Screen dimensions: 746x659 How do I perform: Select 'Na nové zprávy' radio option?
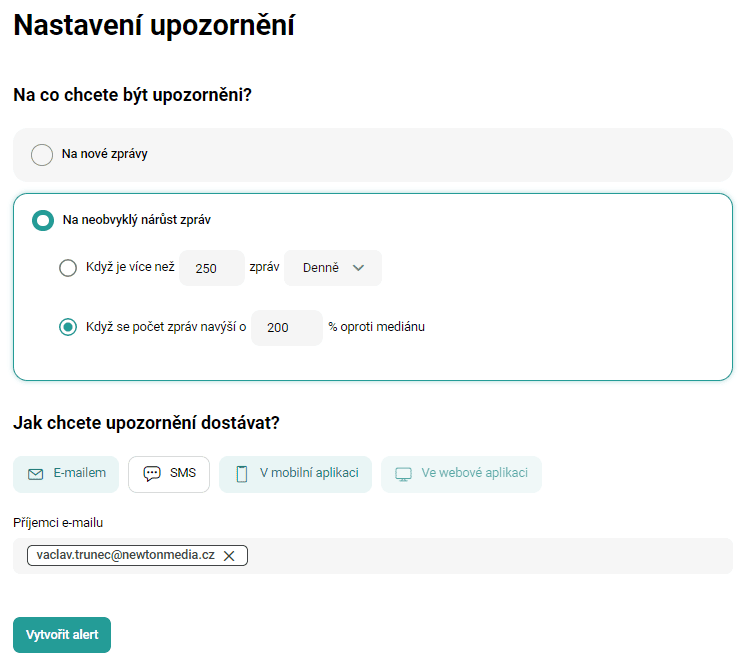click(42, 155)
